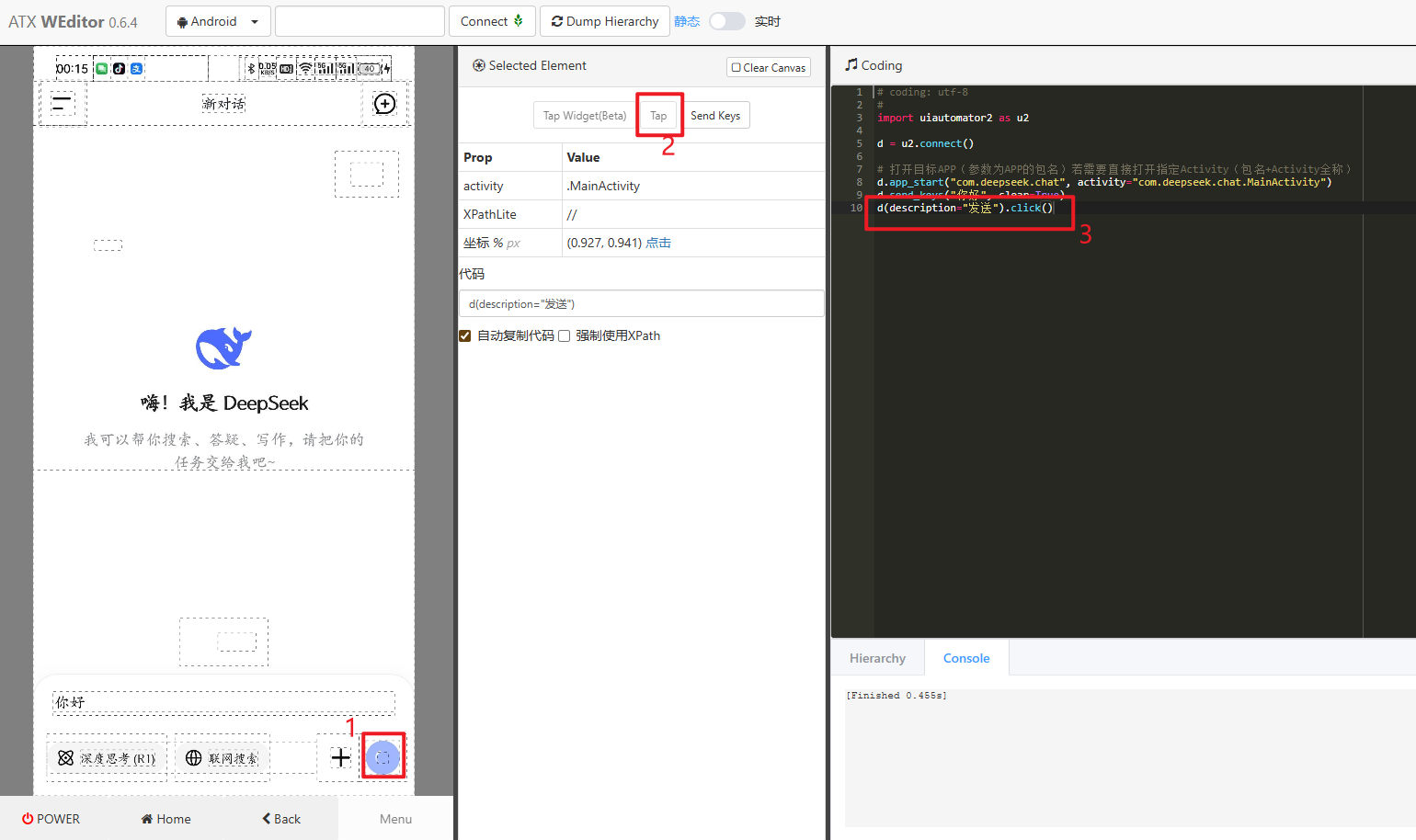1416x840 pixels.
Task: Click the Selected Element target icon
Action: (478, 65)
